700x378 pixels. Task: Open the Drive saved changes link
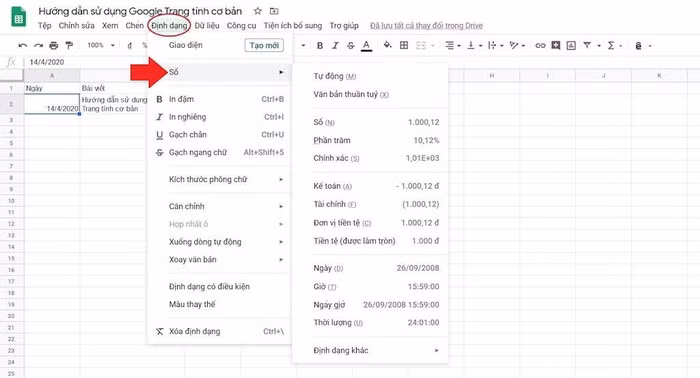[426, 26]
